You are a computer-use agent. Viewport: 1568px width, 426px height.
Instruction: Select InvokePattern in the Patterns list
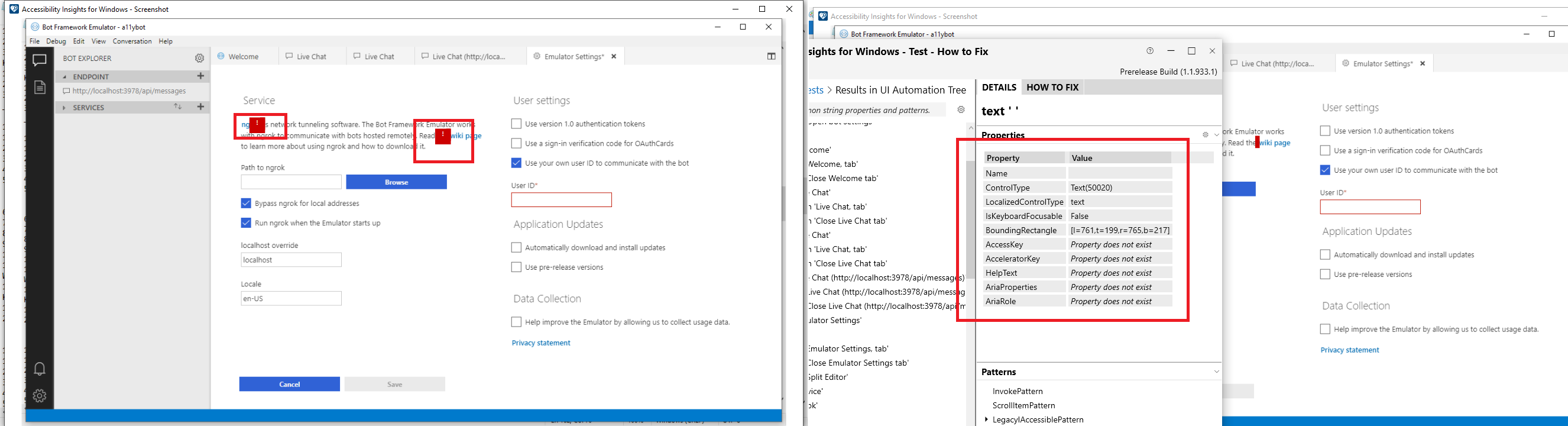(x=1018, y=391)
